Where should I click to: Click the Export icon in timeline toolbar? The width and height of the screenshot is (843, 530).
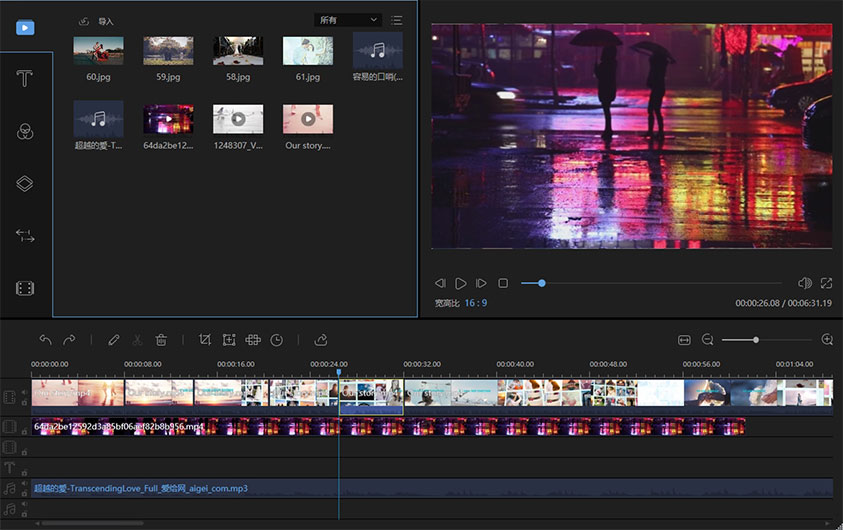point(321,340)
